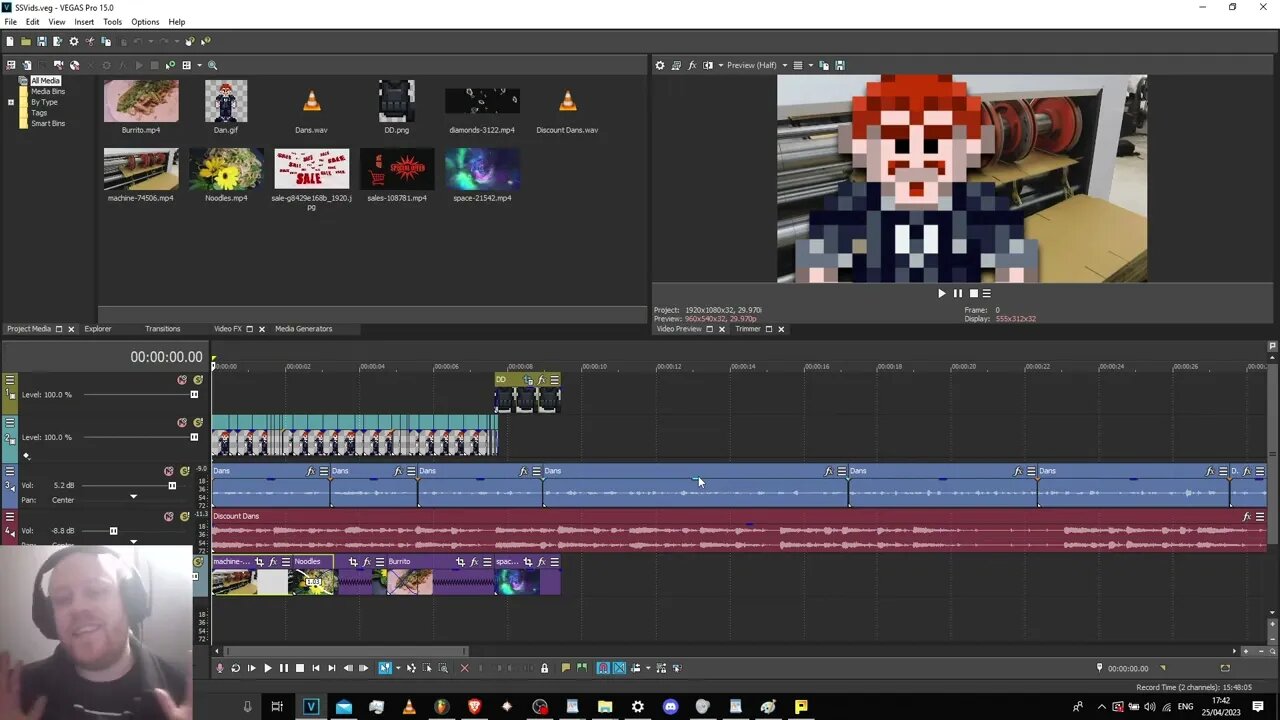The image size is (1280, 720).
Task: Click the Record microphone icon in the transport bar
Action: (x=220, y=668)
